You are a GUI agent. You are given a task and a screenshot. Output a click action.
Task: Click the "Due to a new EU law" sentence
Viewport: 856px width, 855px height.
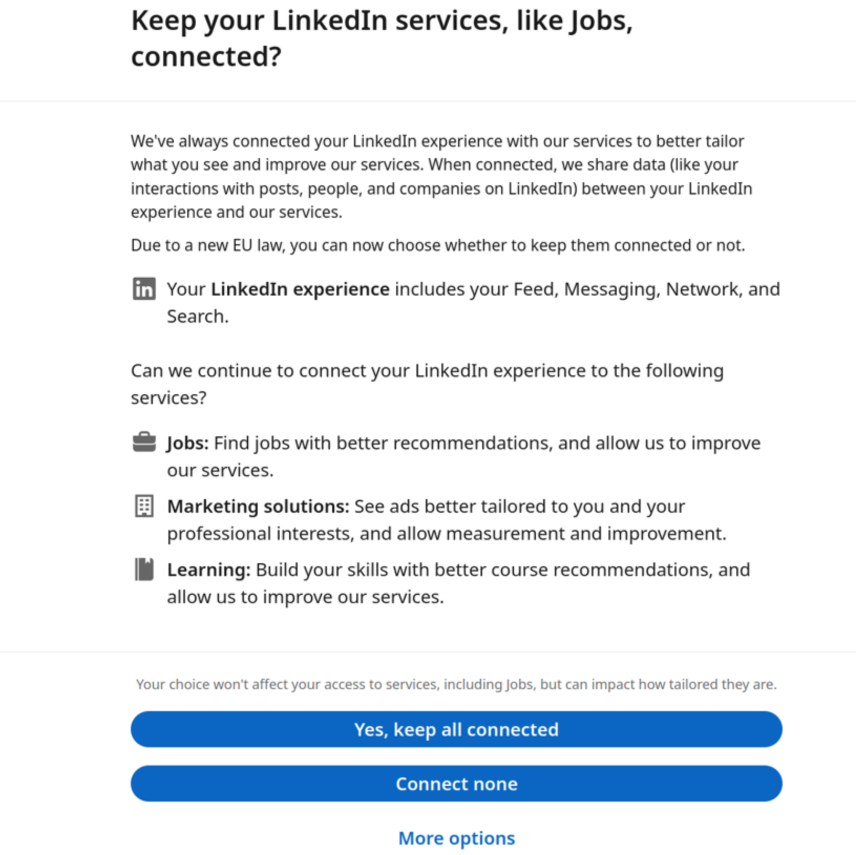pyautogui.click(x=438, y=245)
